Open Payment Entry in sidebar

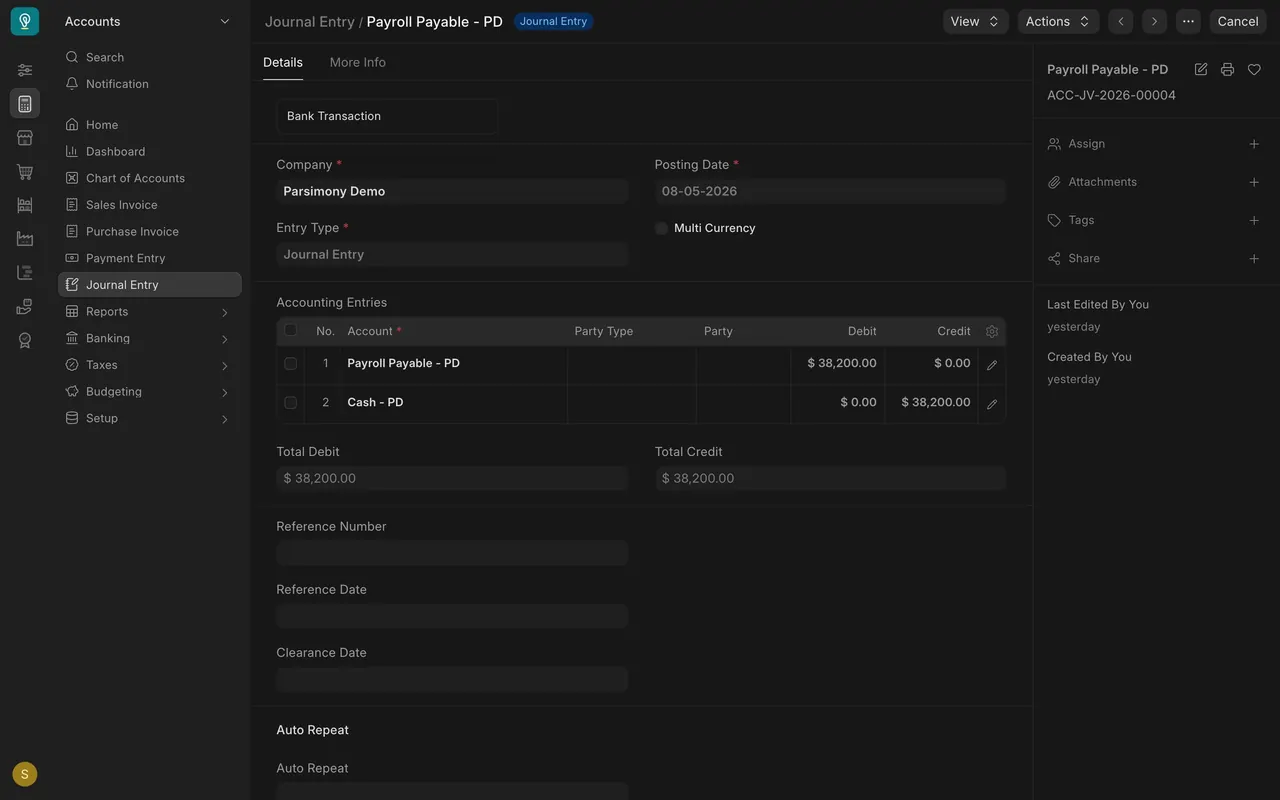coord(150,258)
